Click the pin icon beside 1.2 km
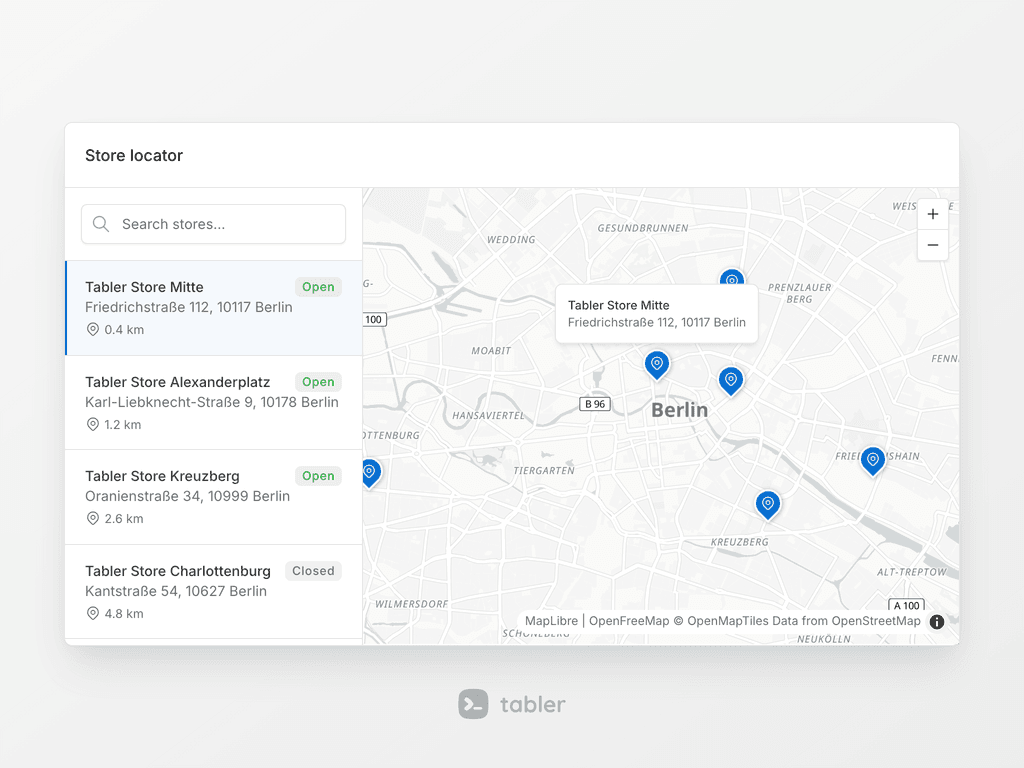 coord(93,424)
